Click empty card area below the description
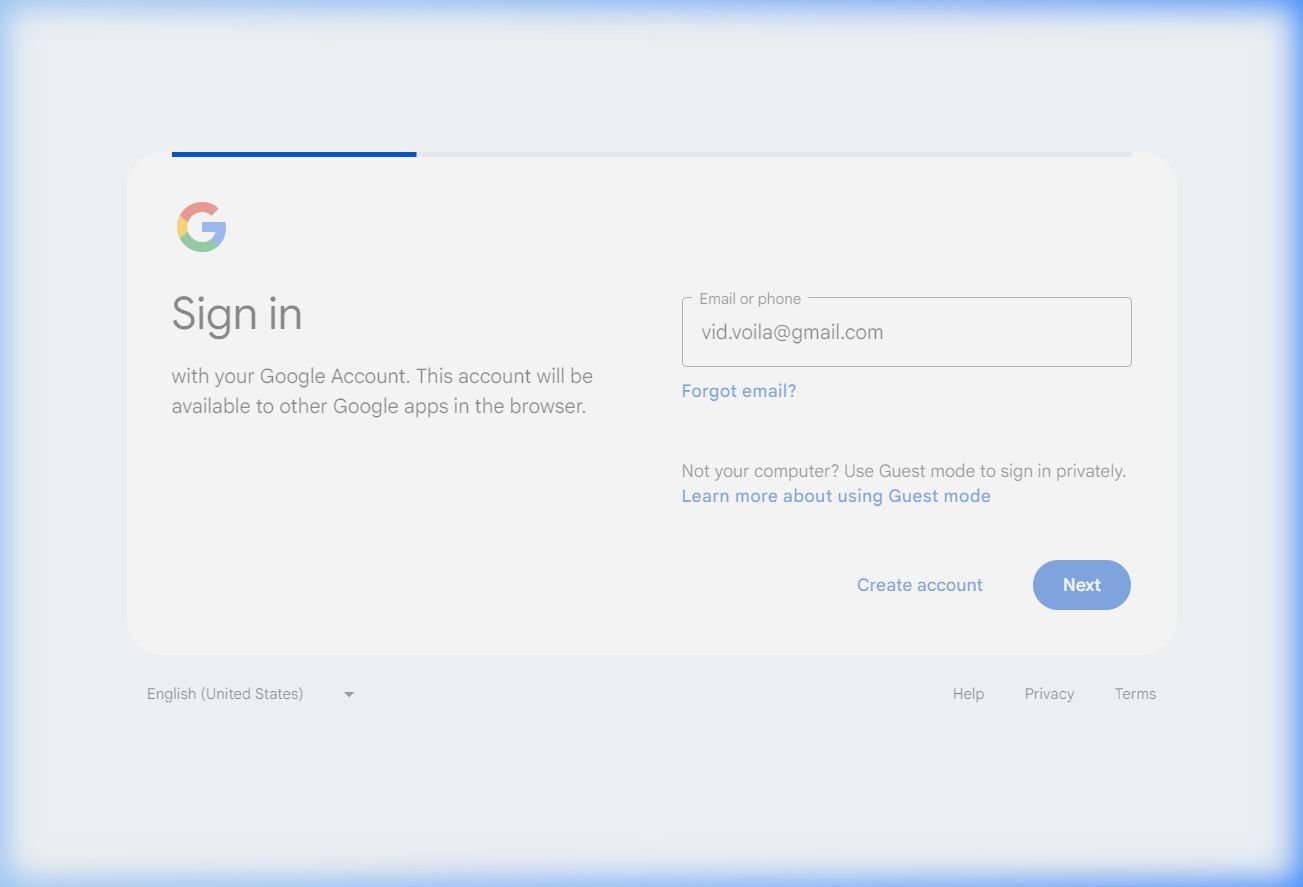This screenshot has width=1303, height=887. [x=380, y=530]
